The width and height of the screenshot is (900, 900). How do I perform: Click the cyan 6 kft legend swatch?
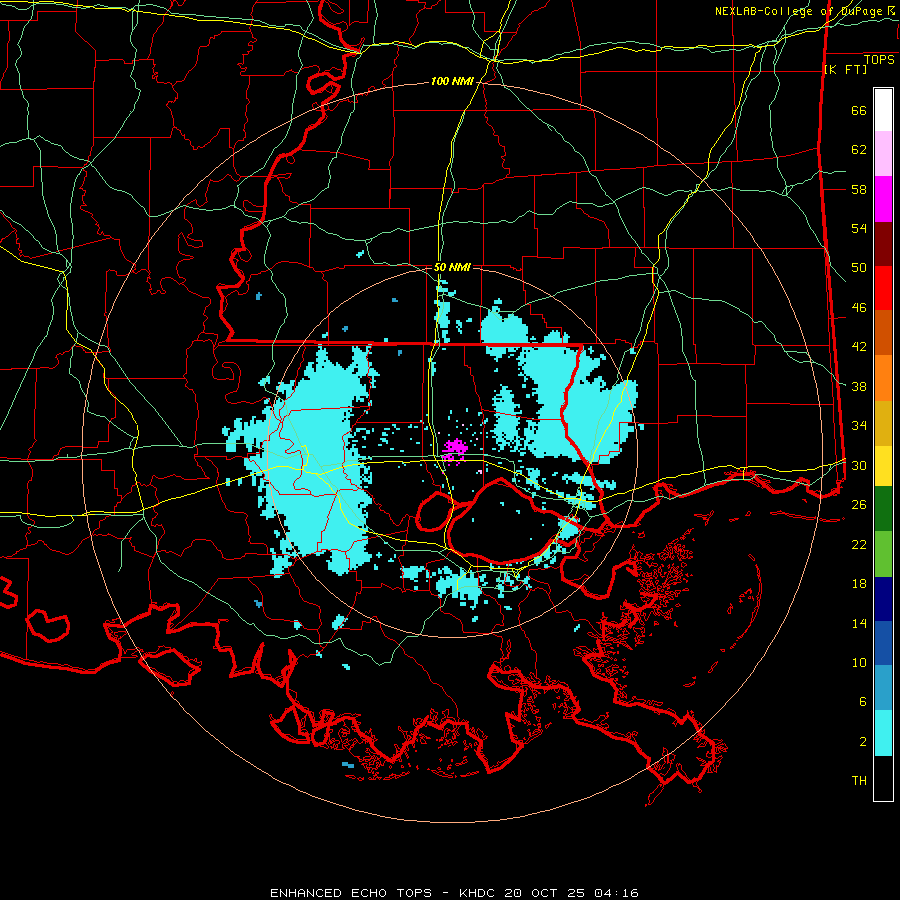pyautogui.click(x=883, y=732)
